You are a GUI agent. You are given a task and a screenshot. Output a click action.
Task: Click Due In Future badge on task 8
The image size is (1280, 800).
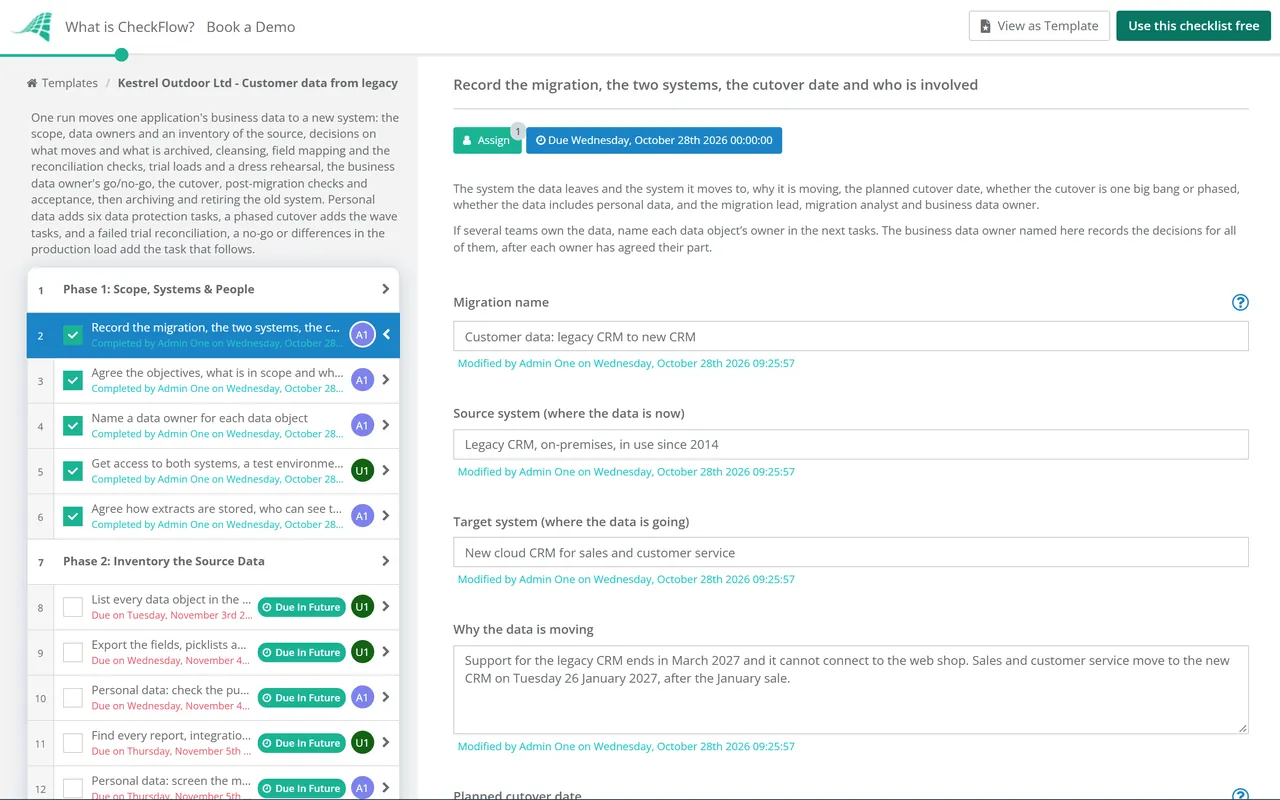(x=301, y=607)
